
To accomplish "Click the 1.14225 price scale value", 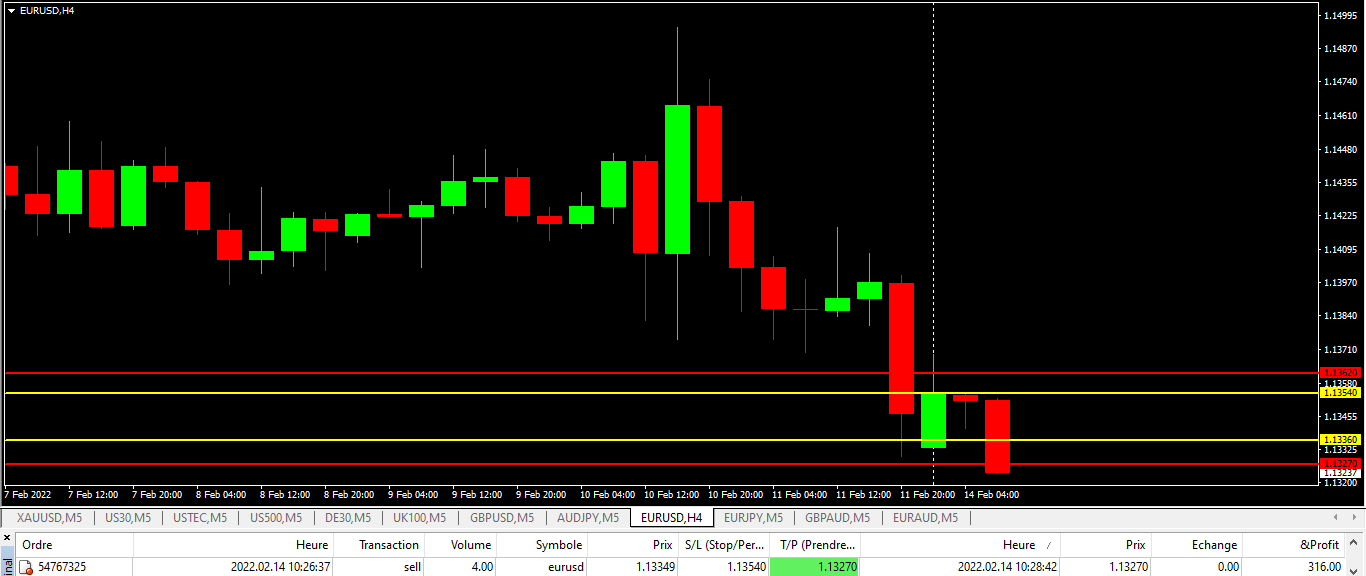I will coord(1340,216).
